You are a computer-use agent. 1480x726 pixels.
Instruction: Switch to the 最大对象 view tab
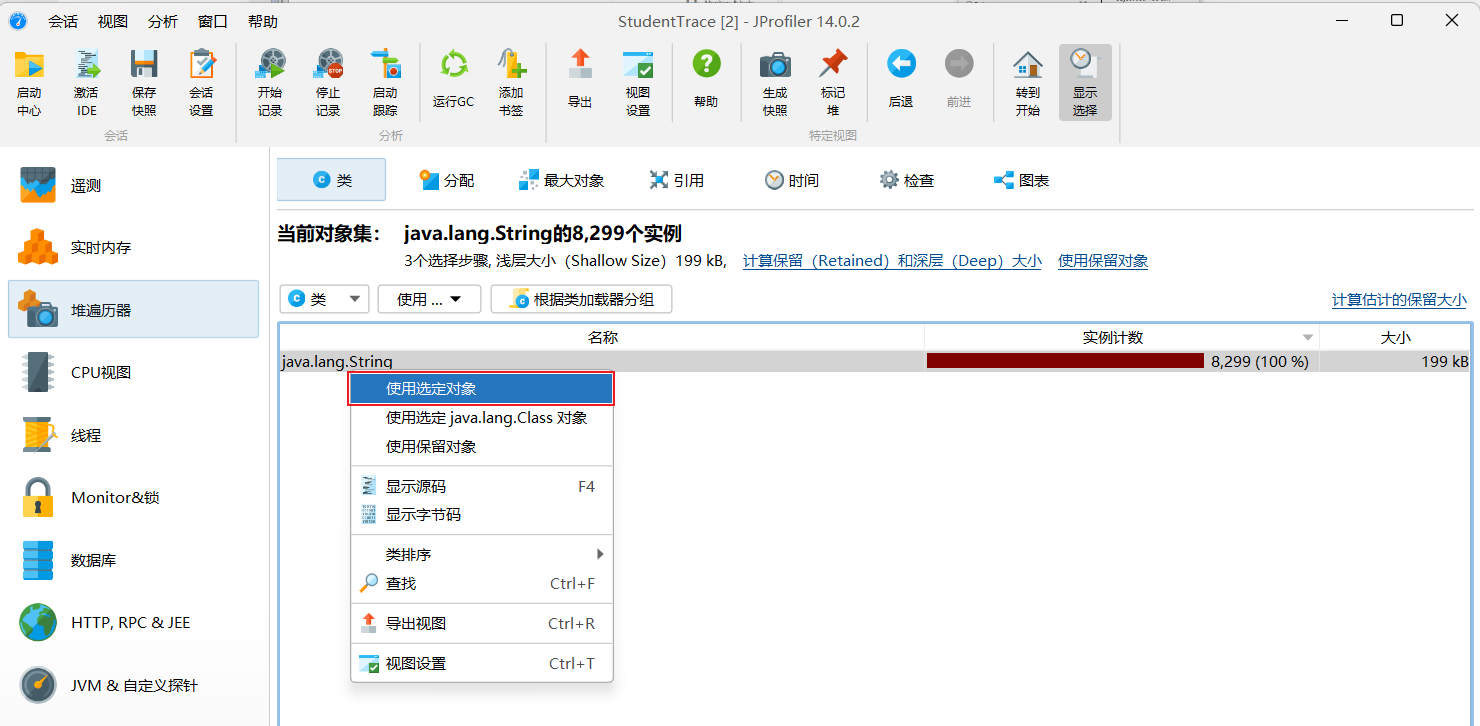(x=561, y=180)
